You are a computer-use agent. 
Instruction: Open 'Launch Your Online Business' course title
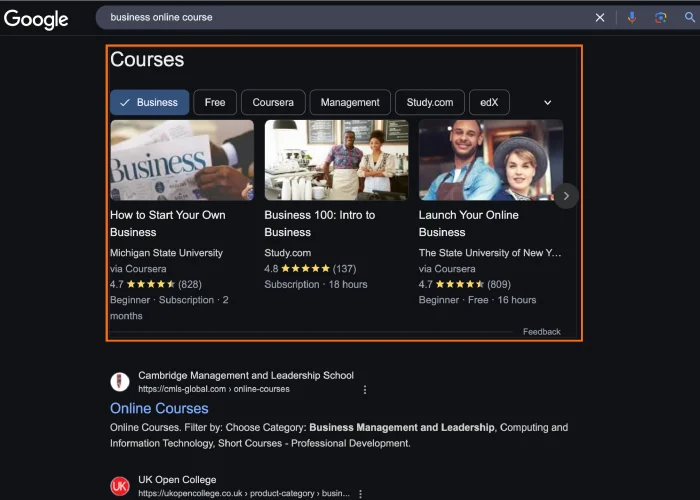click(x=469, y=224)
